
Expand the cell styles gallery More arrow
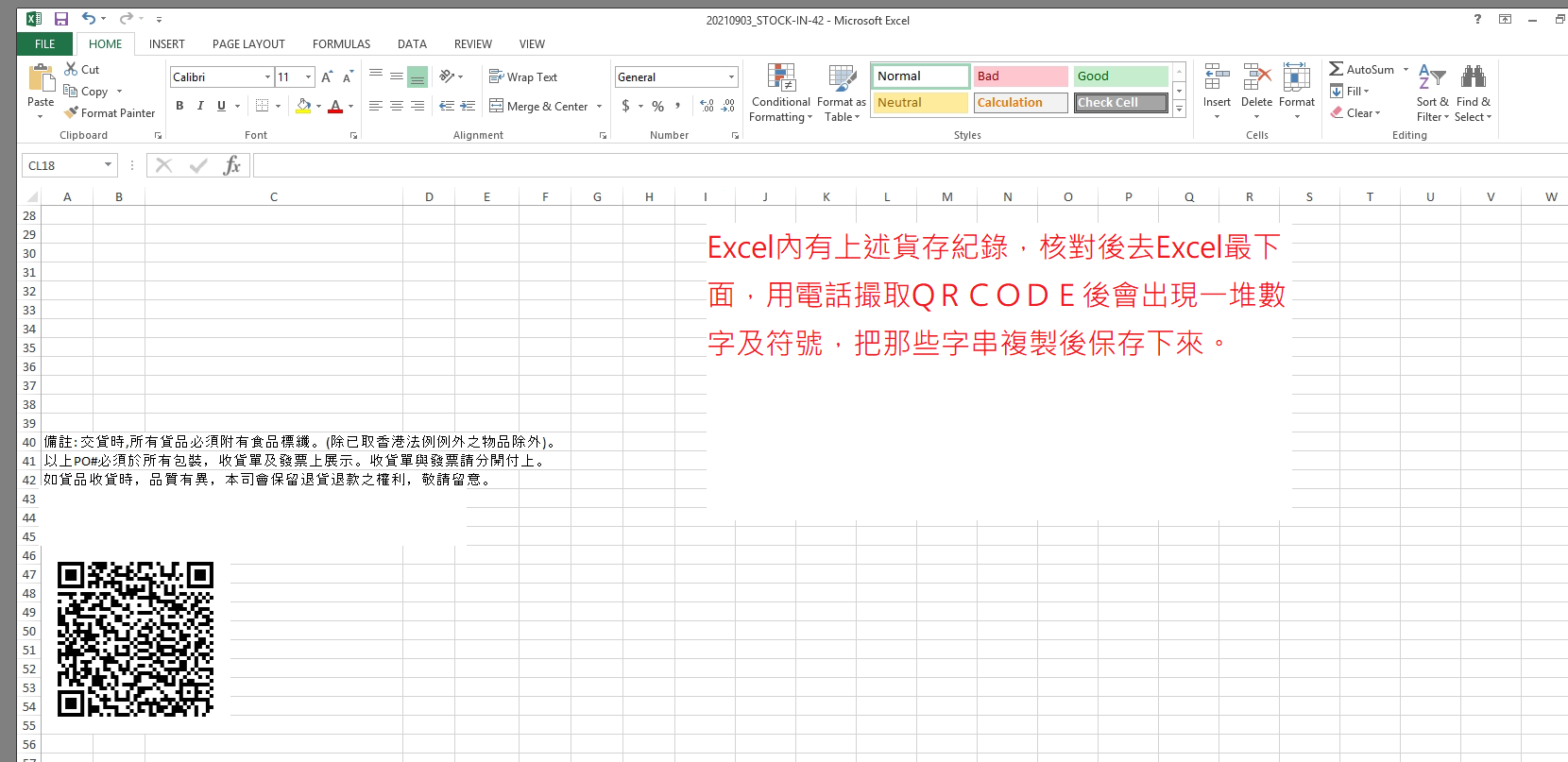[x=1179, y=110]
